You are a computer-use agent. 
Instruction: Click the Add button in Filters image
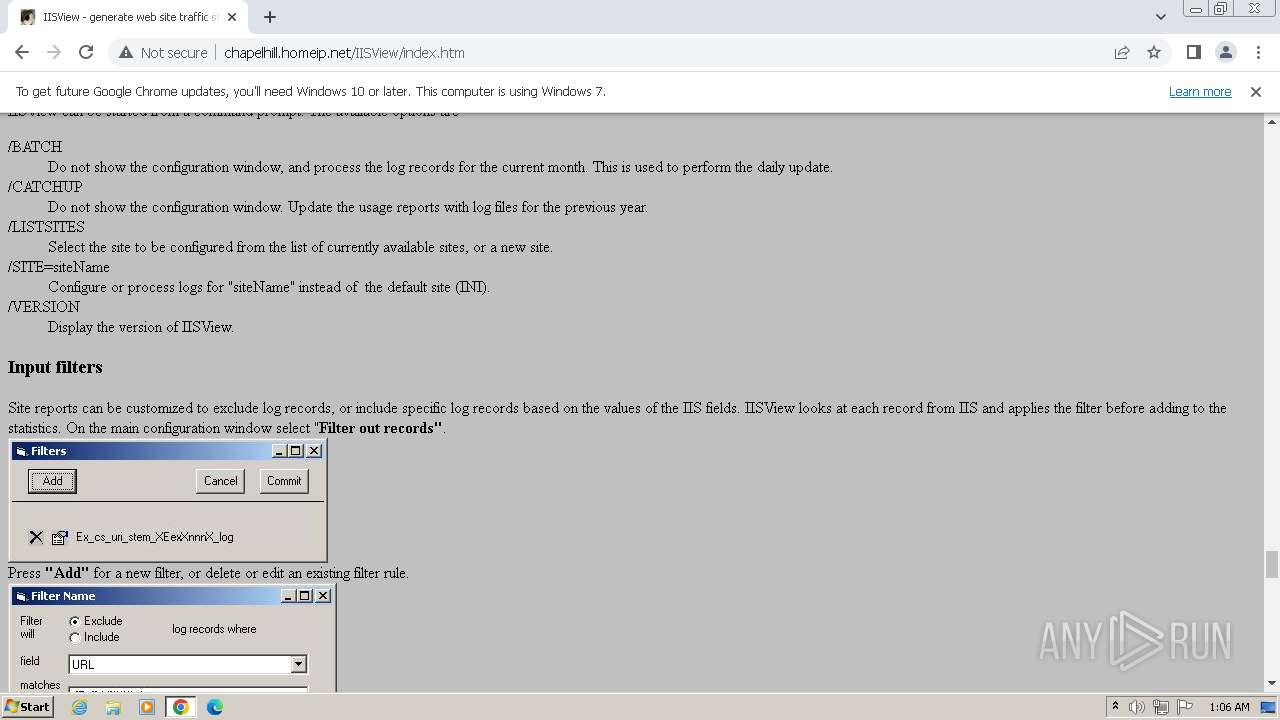52,481
